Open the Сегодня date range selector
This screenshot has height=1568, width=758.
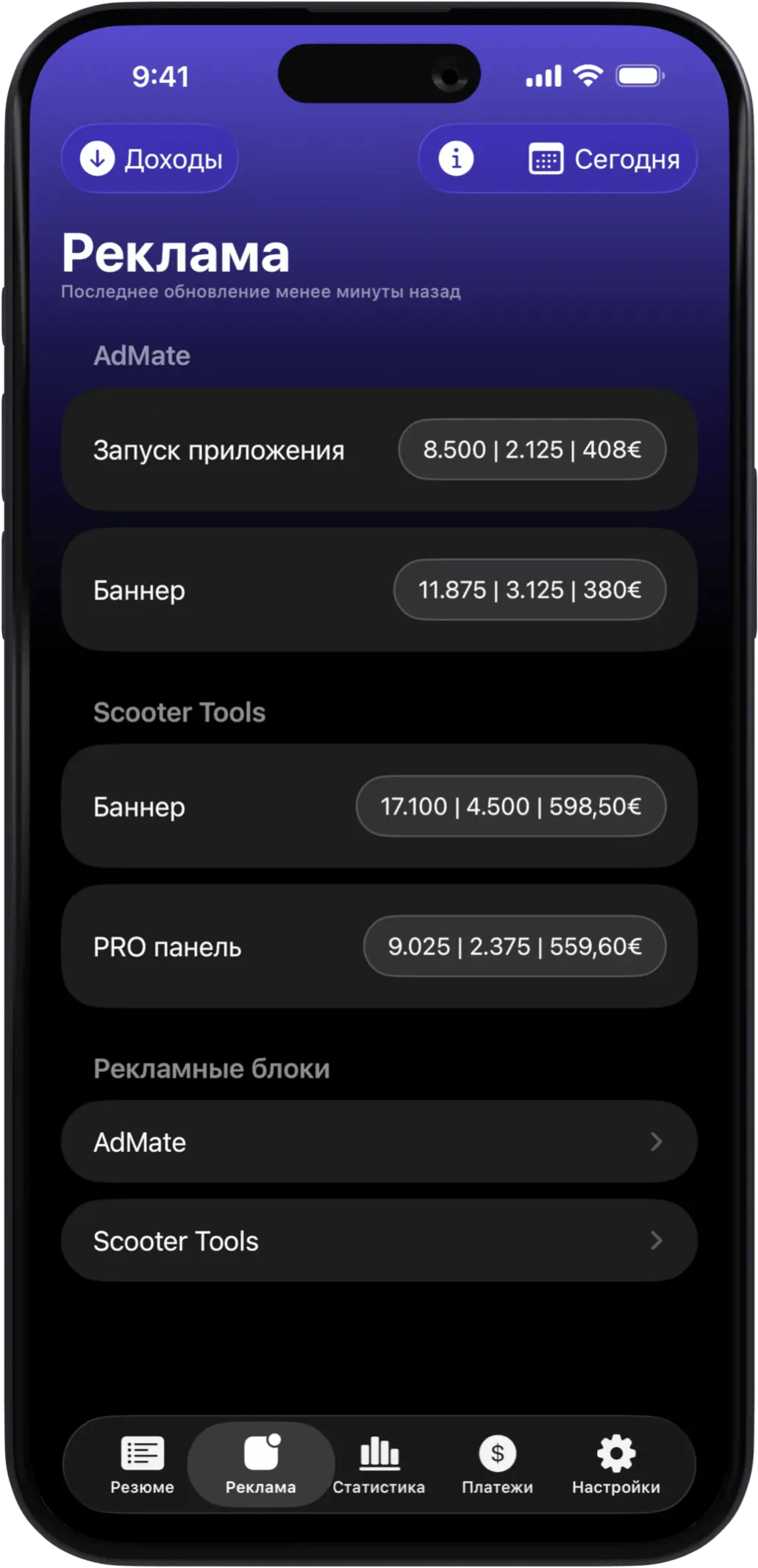pos(626,160)
